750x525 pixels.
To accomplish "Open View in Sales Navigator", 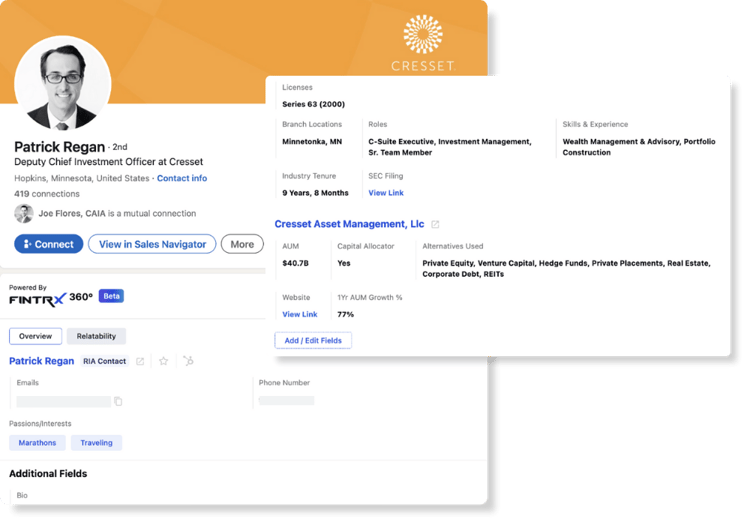I will 152,244.
